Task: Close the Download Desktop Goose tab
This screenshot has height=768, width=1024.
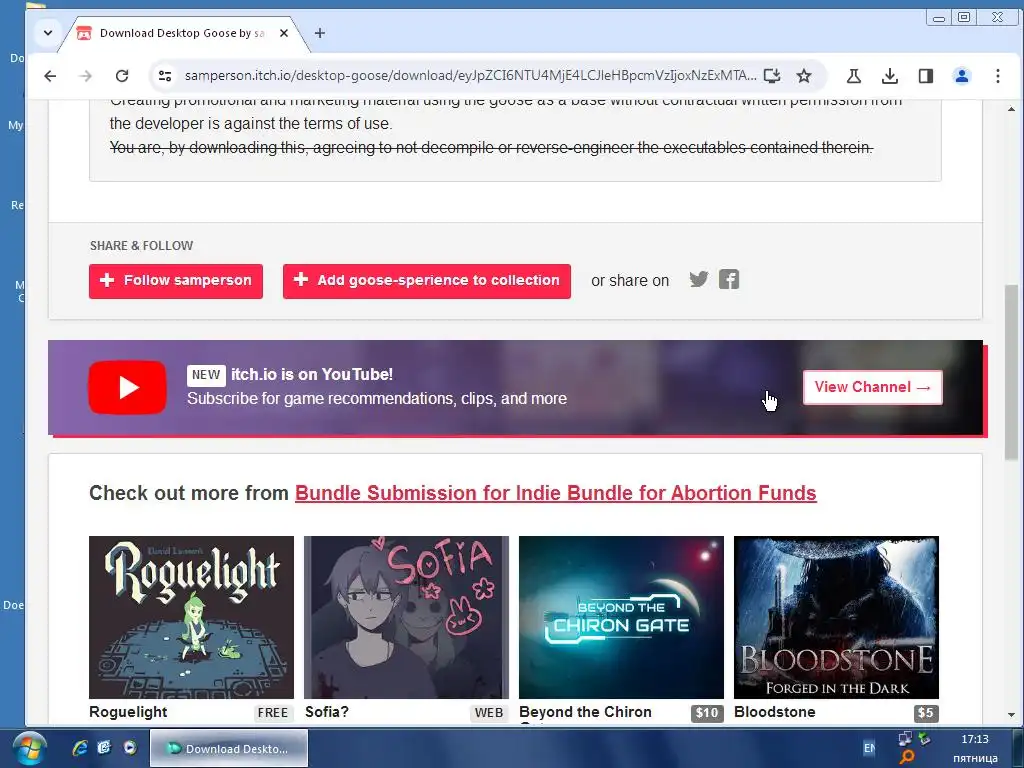Action: tap(283, 33)
